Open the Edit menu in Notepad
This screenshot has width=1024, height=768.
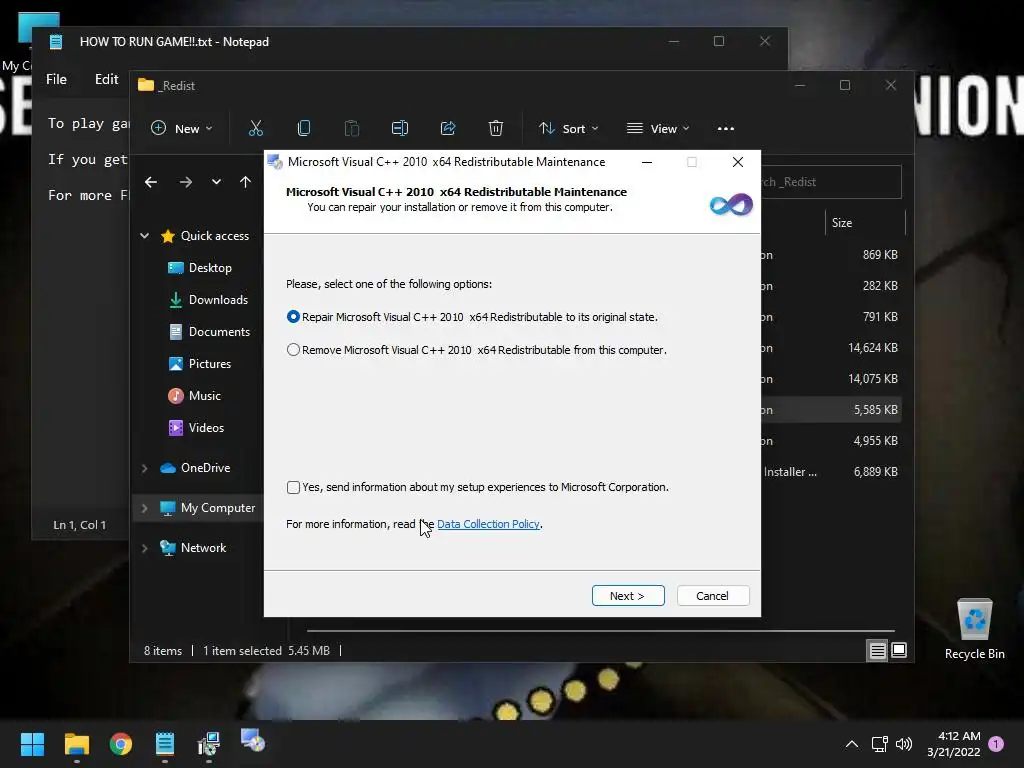point(106,79)
